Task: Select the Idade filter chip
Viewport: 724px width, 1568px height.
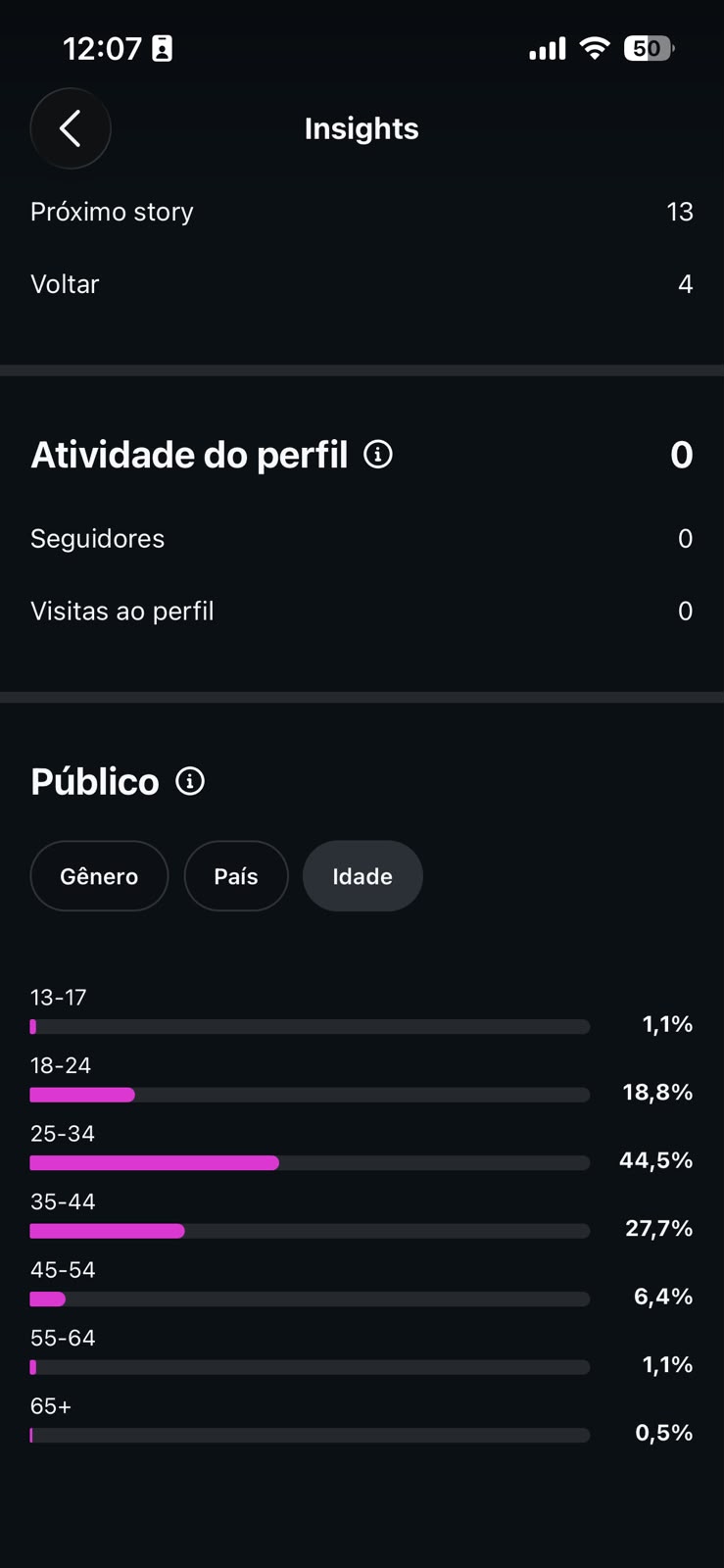Action: pyautogui.click(x=362, y=876)
